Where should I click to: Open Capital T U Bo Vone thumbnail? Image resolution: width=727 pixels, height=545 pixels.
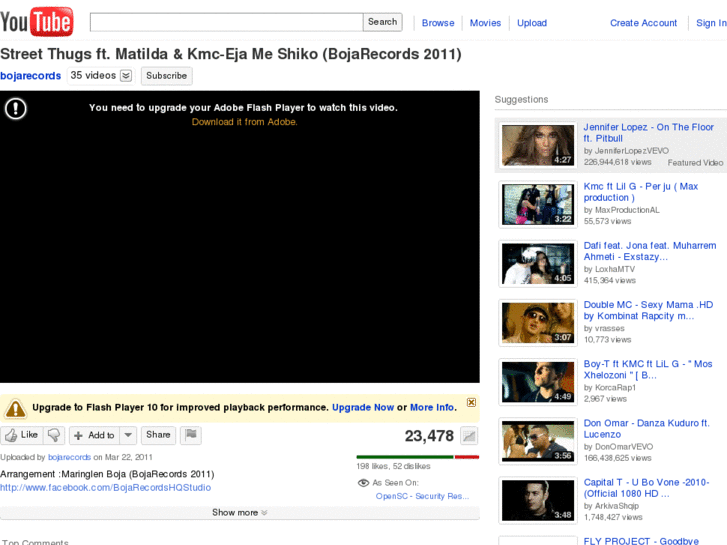pos(538,500)
